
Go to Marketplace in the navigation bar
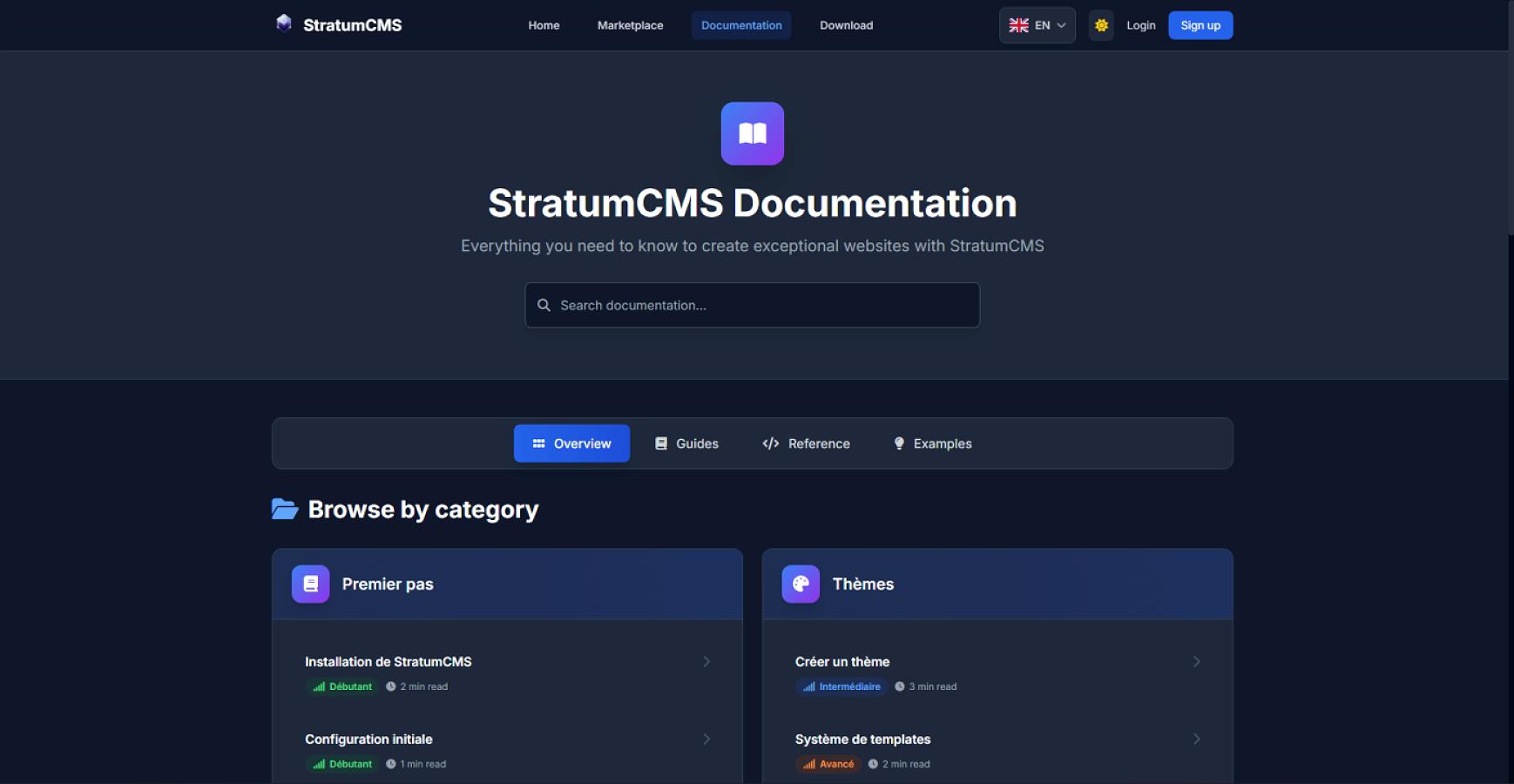point(630,25)
